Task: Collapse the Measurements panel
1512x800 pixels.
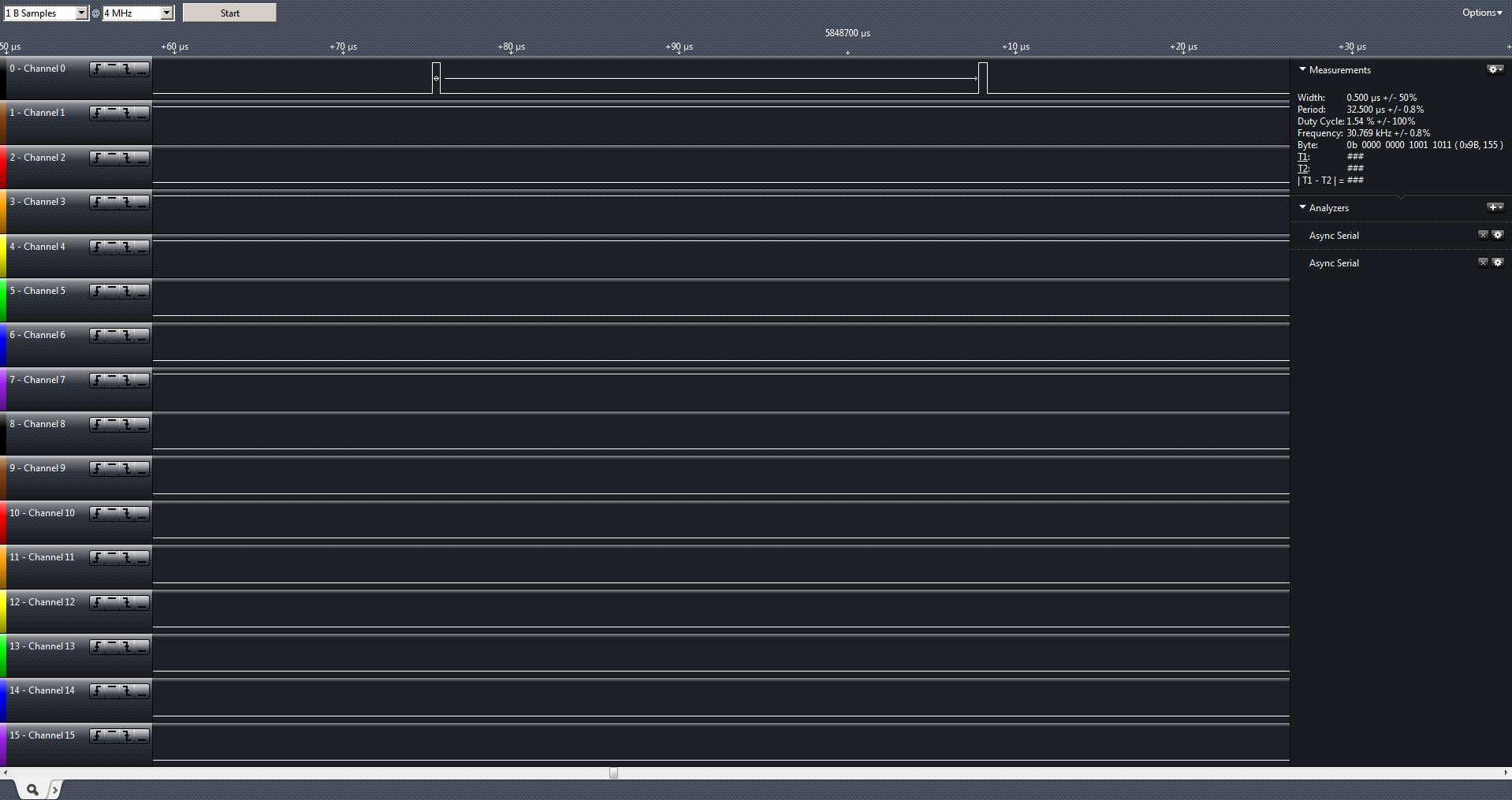Action: click(x=1302, y=69)
